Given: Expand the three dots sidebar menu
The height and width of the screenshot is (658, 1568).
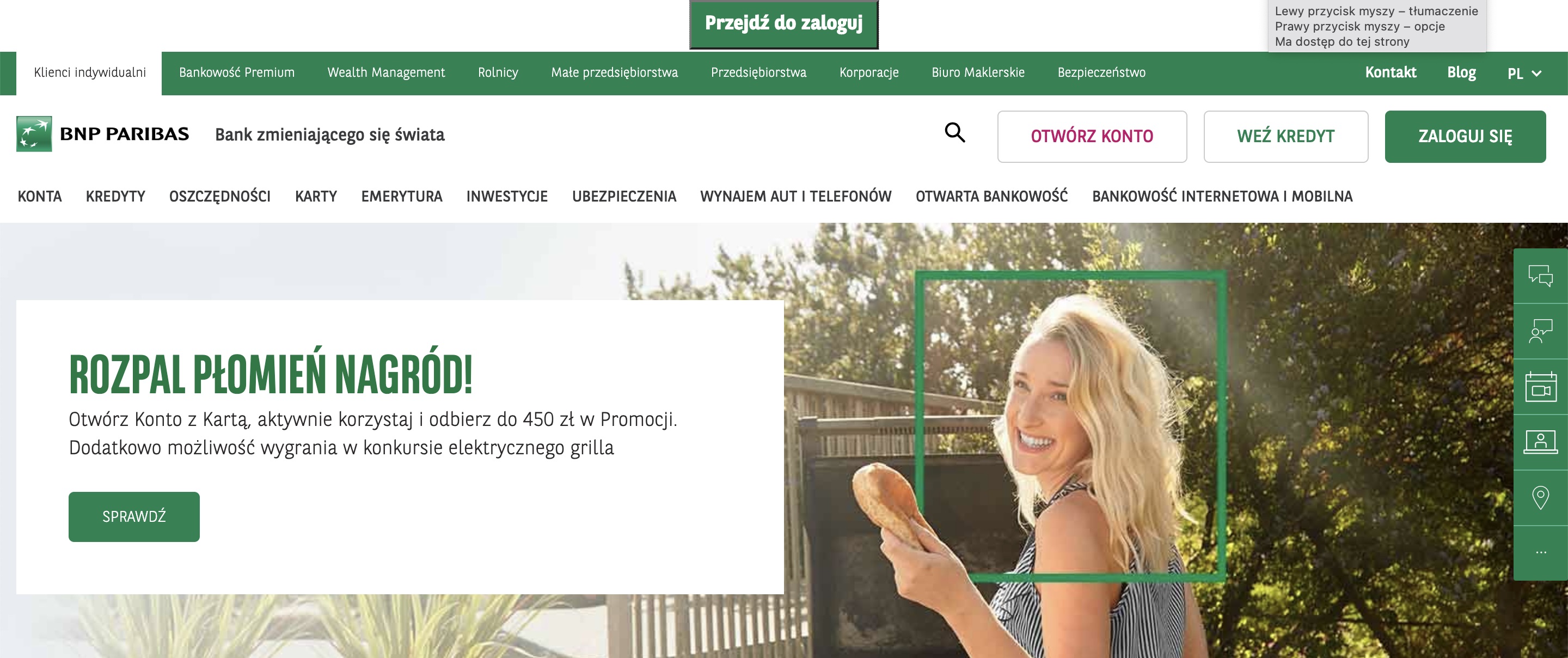Looking at the screenshot, I should 1541,552.
